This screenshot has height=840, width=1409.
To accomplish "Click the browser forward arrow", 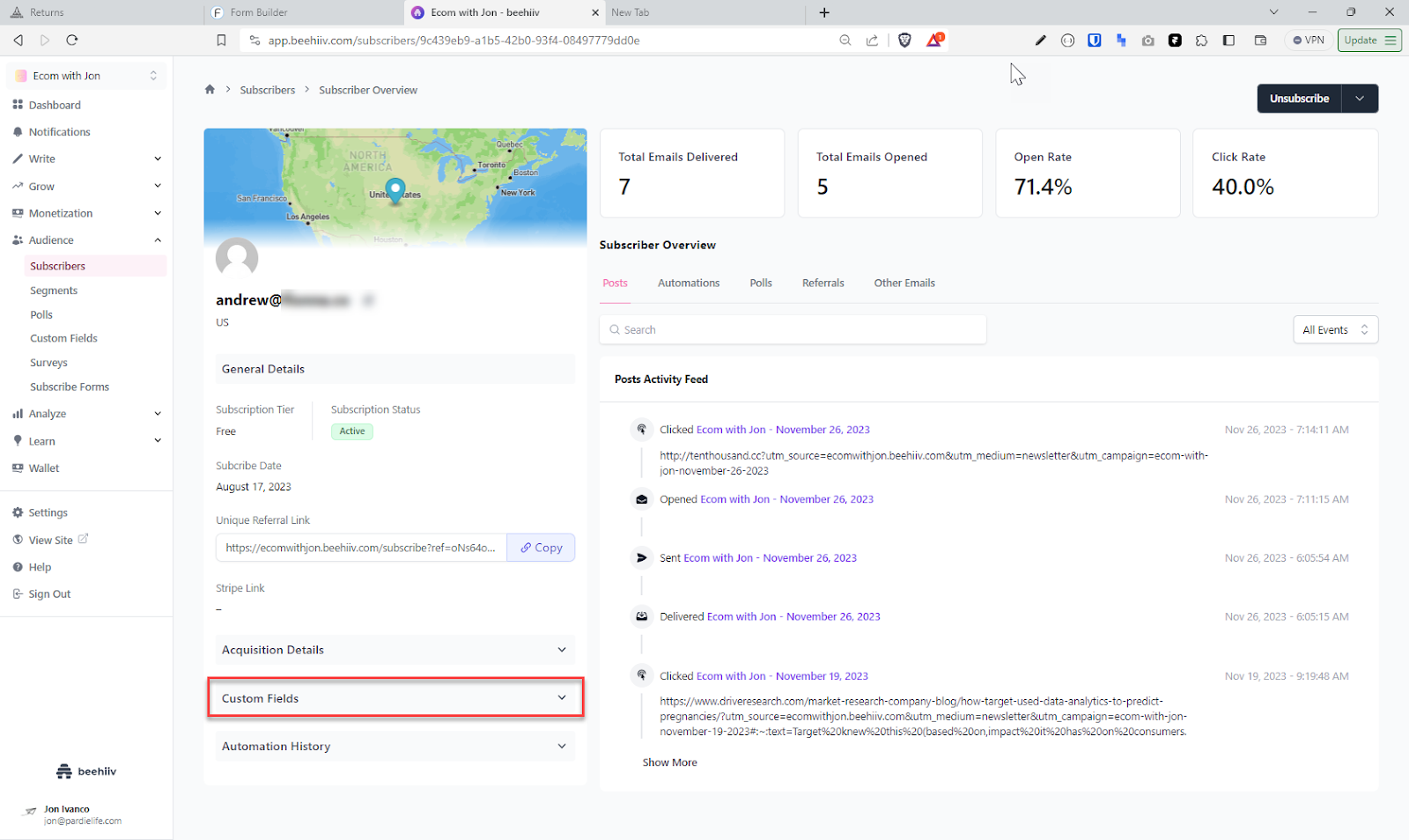I will tap(45, 41).
